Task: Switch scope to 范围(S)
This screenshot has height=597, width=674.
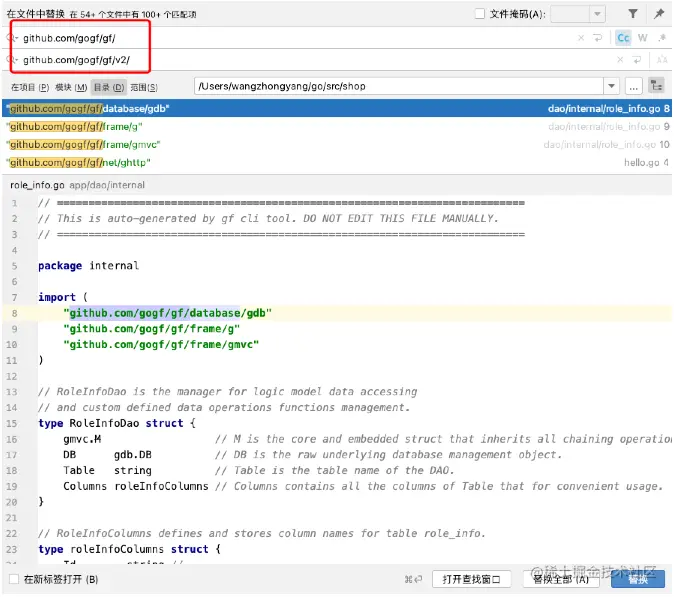Action: 144,87
